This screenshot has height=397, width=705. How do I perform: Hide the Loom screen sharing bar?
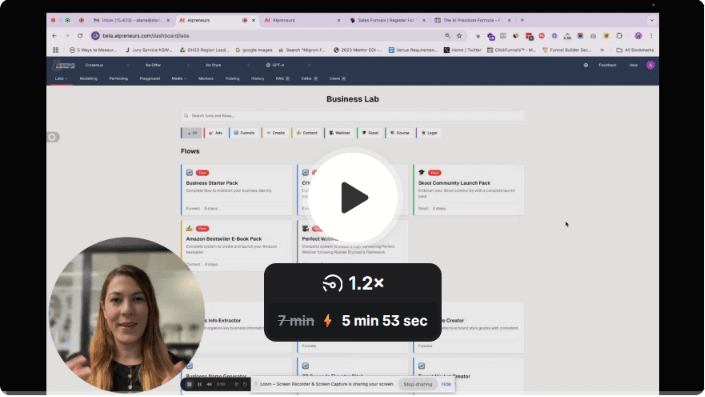[x=446, y=384]
